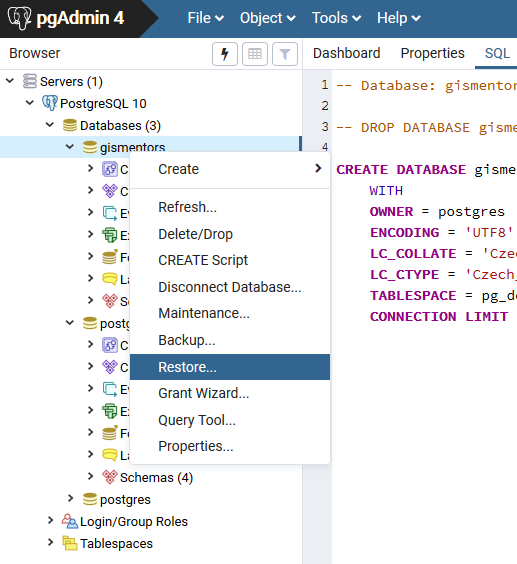
Task: Open the Tools menu
Action: [x=336, y=18]
